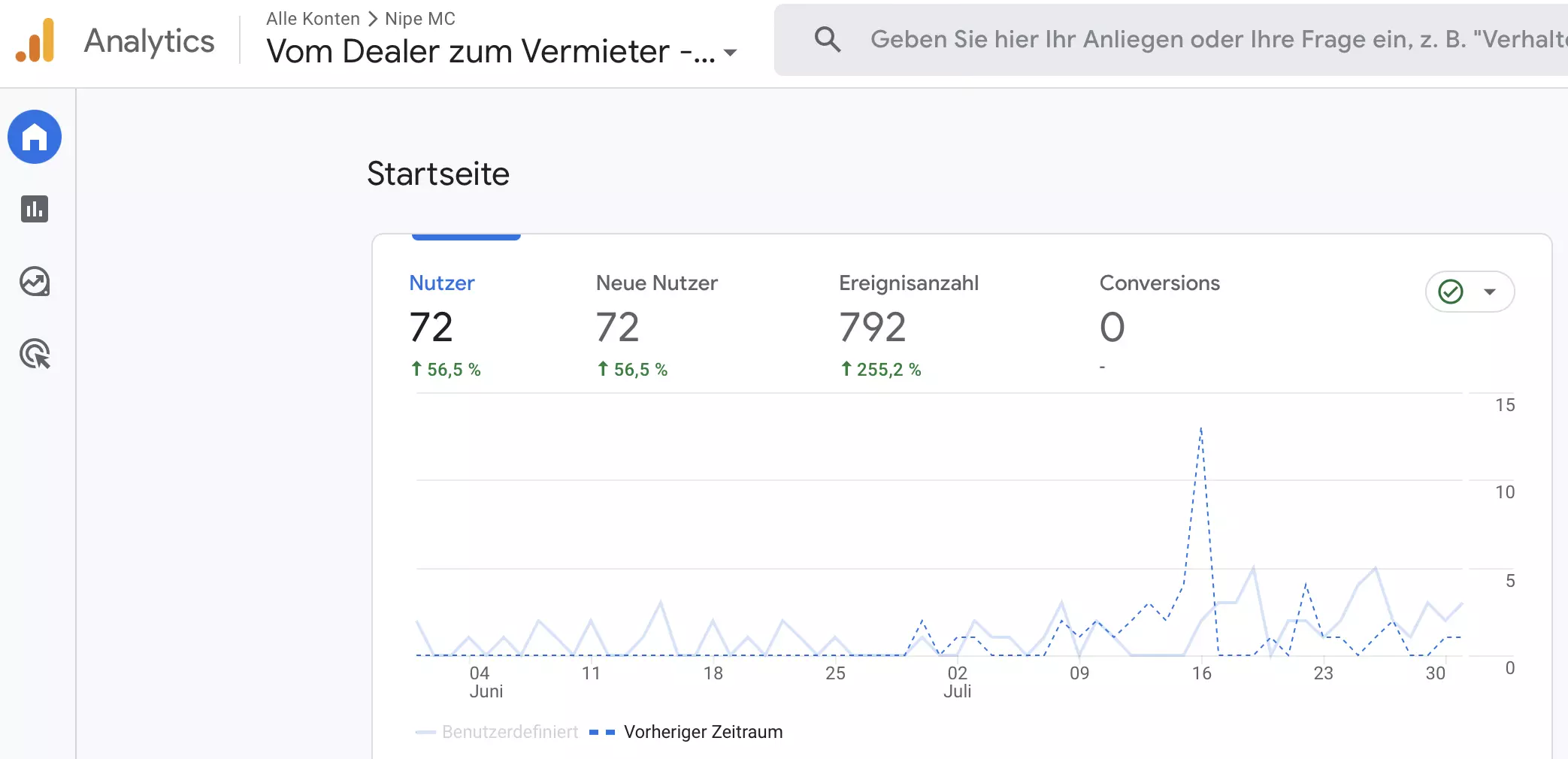
Task: Click the 255,2 % increase indicator
Action: pos(881,369)
